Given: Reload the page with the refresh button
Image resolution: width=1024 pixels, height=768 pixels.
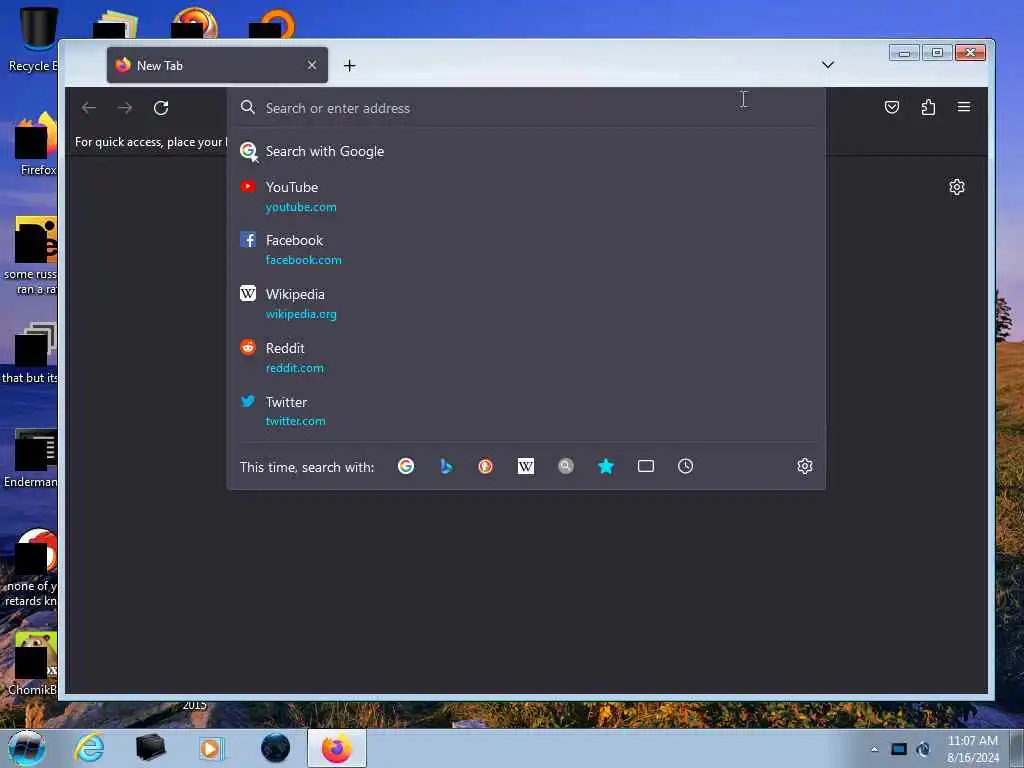Looking at the screenshot, I should click(161, 108).
